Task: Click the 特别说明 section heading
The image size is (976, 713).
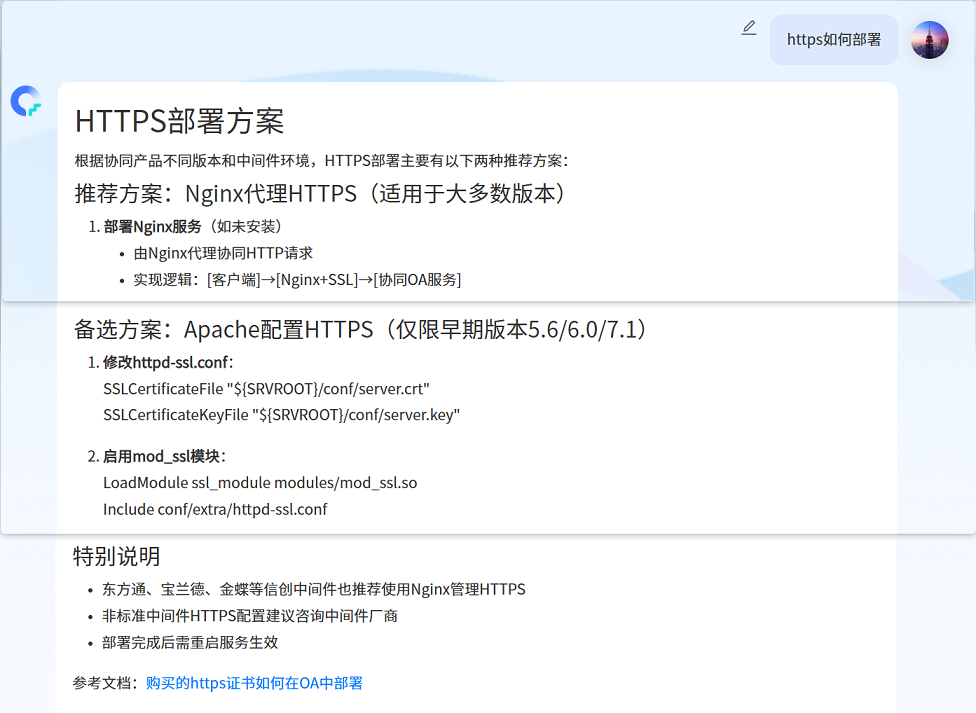Action: coord(117,556)
